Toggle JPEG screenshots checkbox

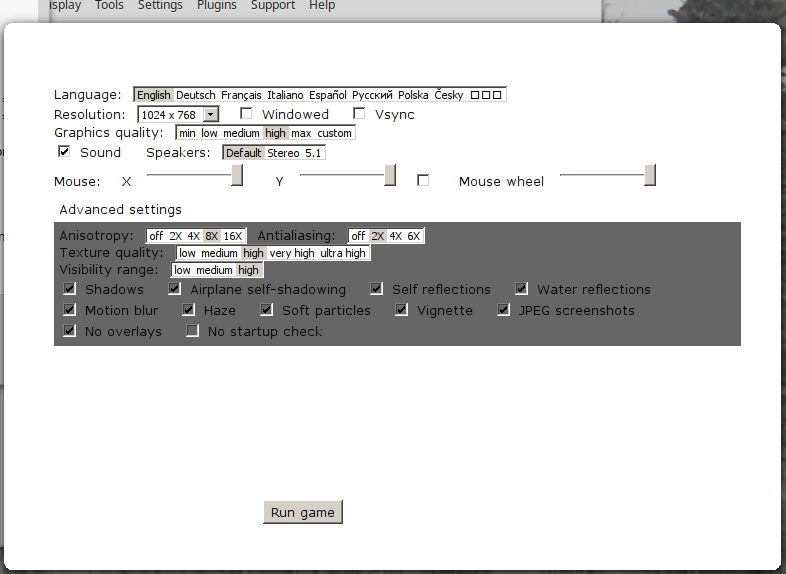[503, 310]
